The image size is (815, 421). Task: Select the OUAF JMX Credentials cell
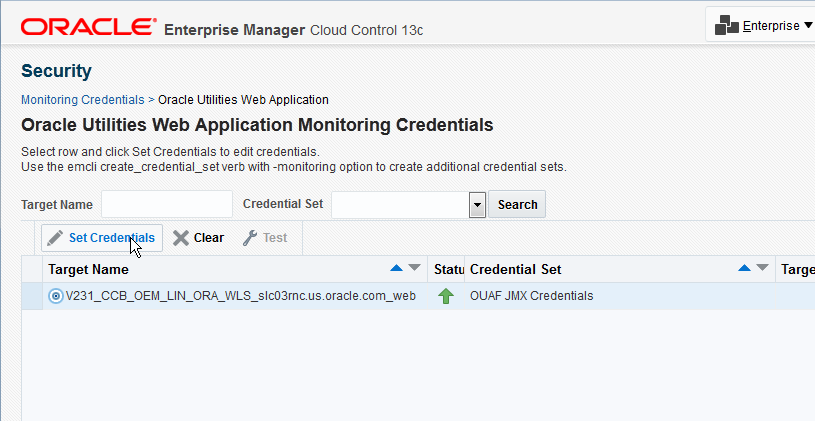[531, 296]
